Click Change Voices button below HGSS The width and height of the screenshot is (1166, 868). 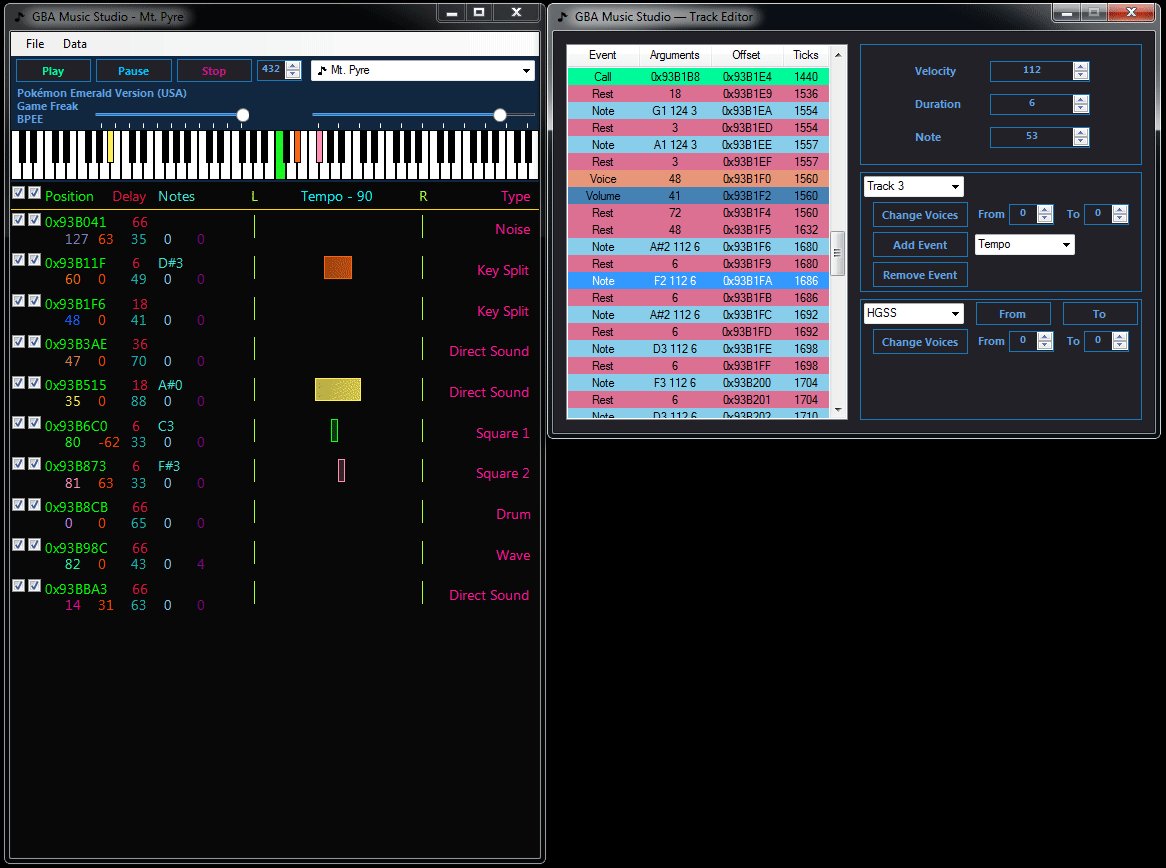(x=920, y=342)
